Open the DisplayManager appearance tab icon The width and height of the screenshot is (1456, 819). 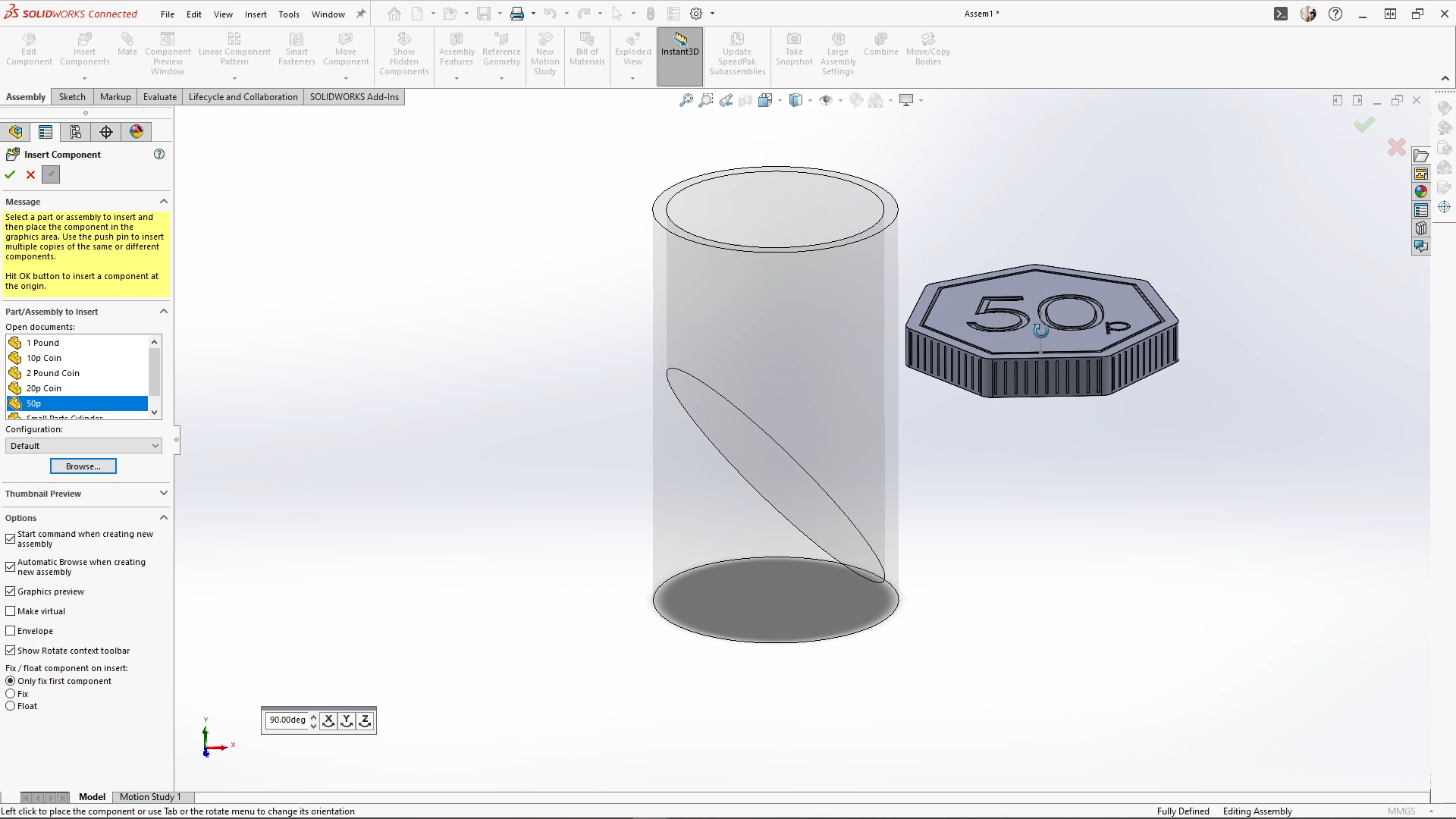[x=136, y=132]
